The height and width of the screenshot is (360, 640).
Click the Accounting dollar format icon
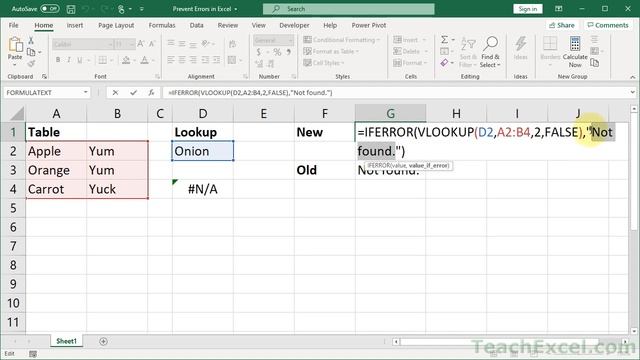pos(258,52)
